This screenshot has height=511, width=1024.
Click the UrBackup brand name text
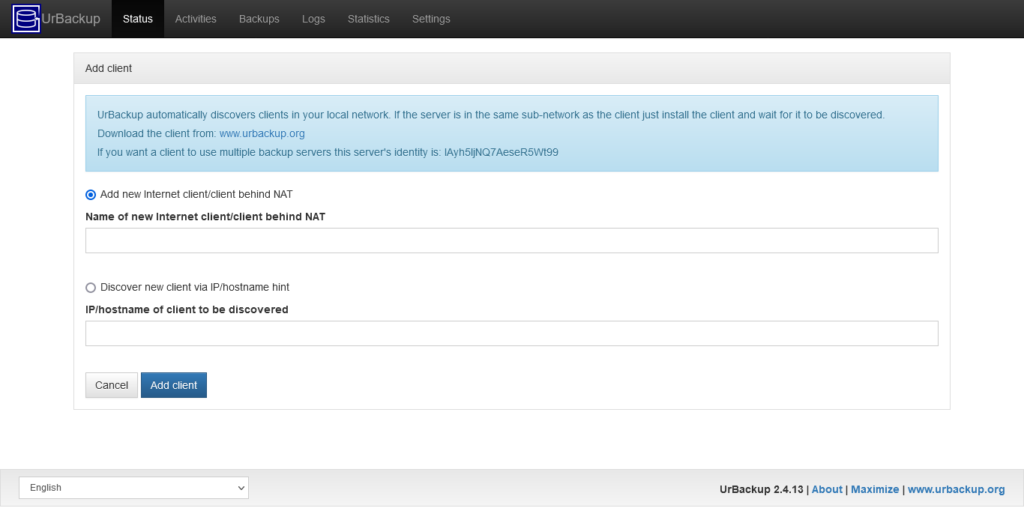(x=71, y=19)
